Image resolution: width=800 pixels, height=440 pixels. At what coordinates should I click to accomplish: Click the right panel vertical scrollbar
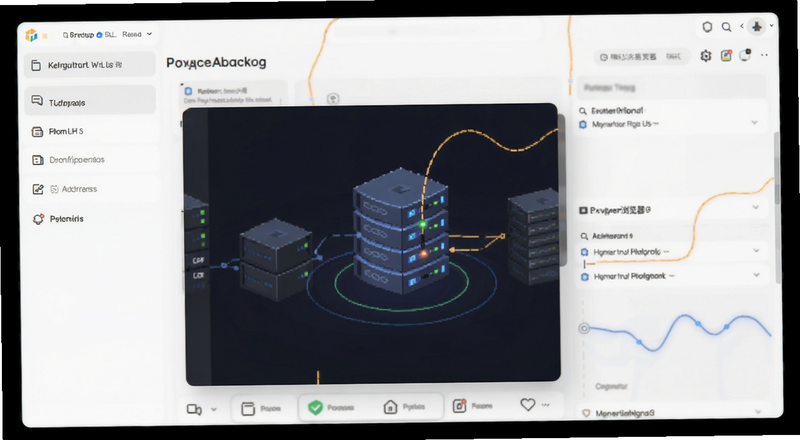777,207
